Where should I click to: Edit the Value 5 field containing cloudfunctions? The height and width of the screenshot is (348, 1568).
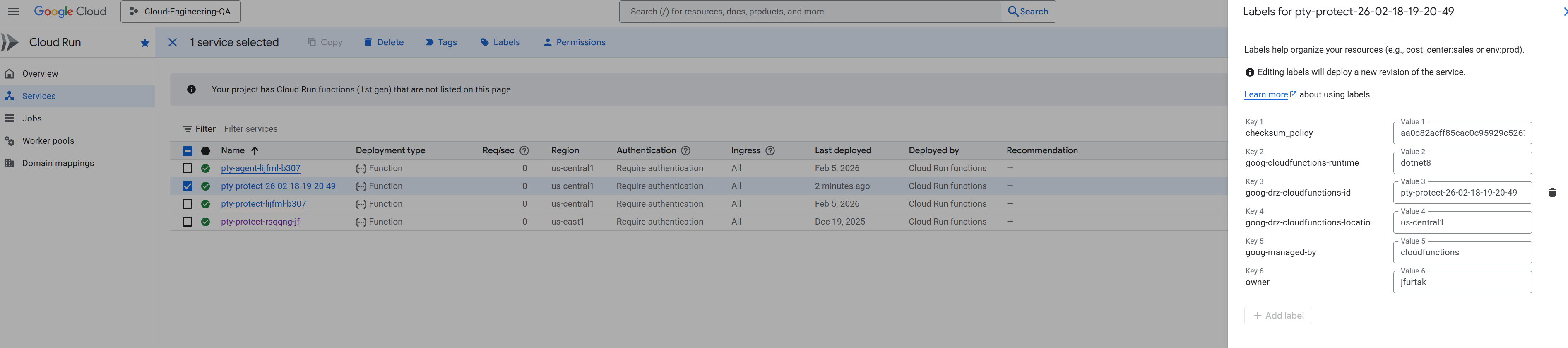tap(1462, 253)
